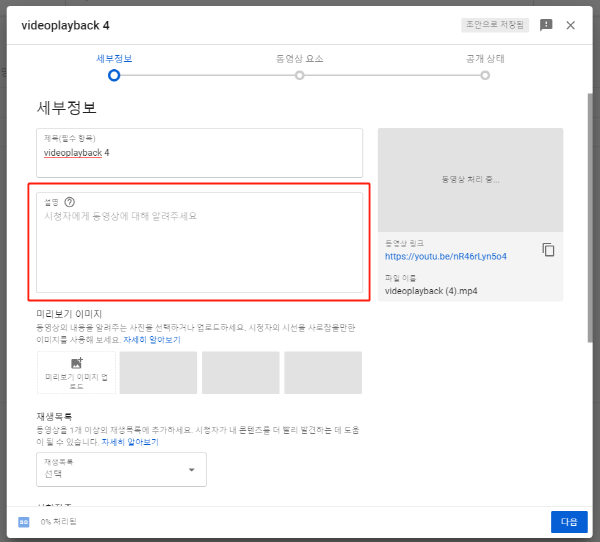Expand the 재생목록 선택 dropdown

[121, 470]
